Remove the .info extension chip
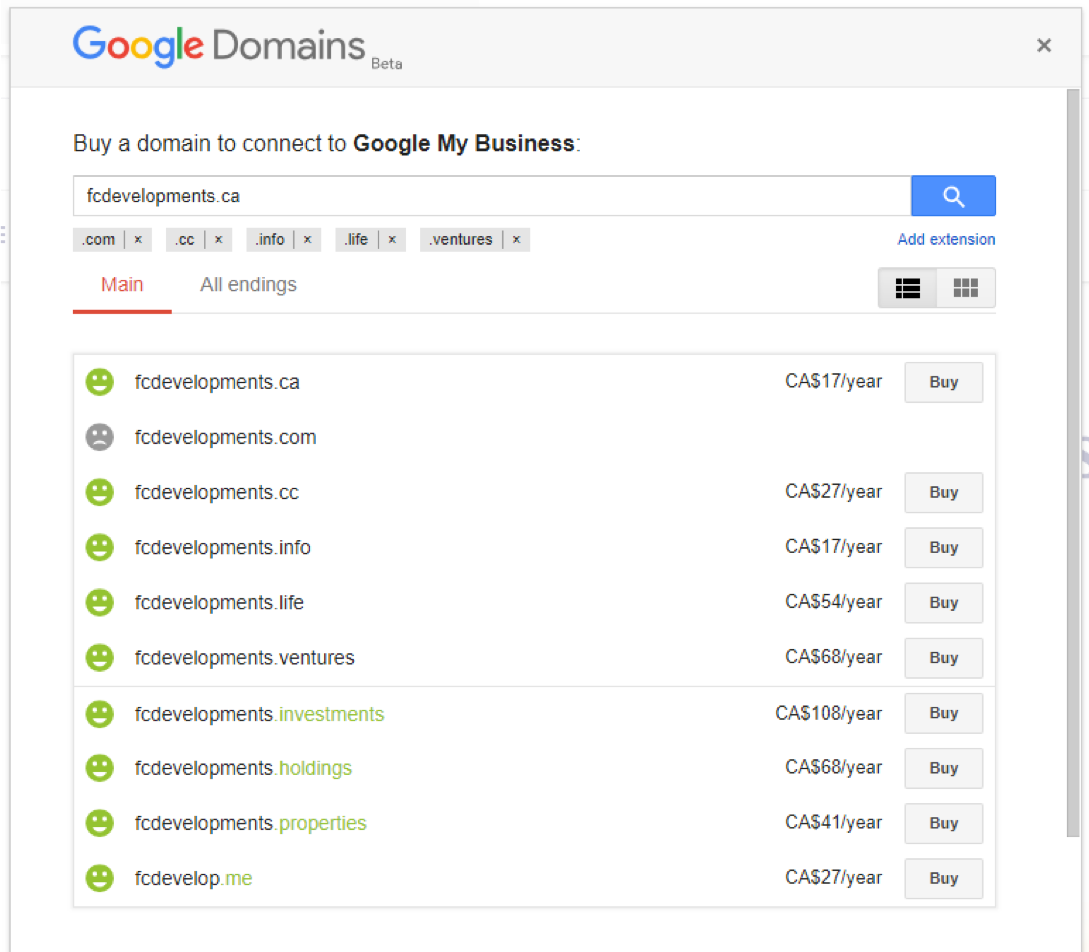 [x=307, y=240]
